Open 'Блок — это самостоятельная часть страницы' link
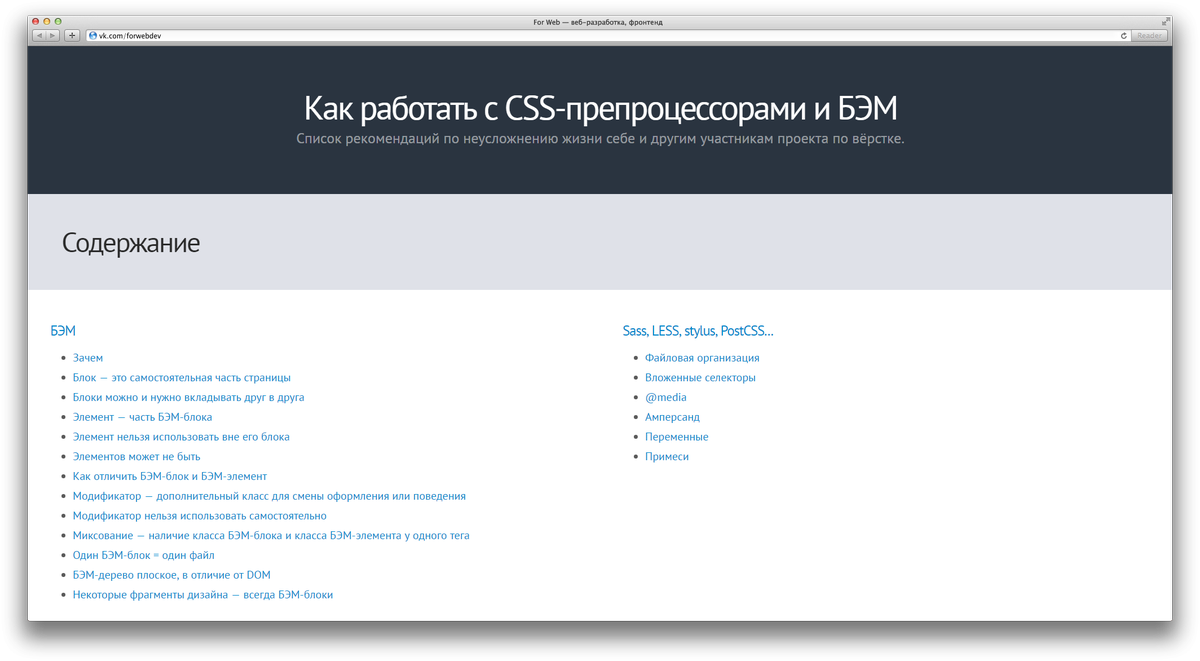1200x661 pixels. (x=182, y=378)
